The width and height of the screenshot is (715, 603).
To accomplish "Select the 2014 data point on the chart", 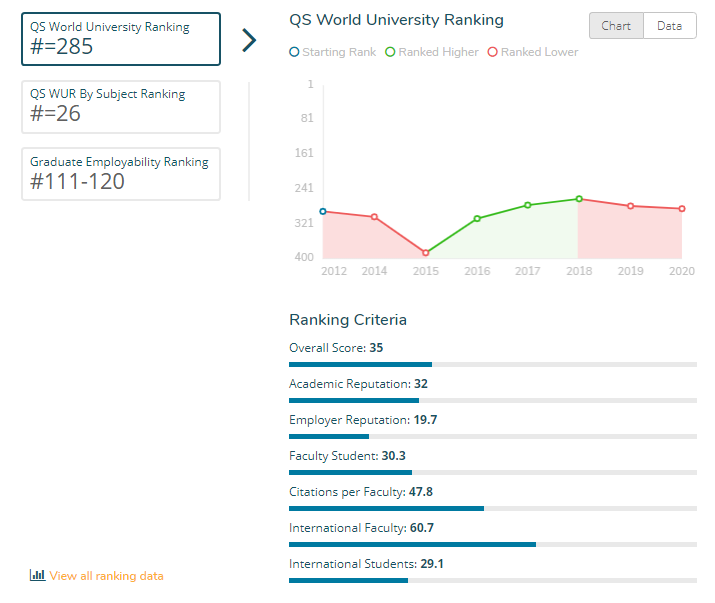I will [374, 217].
